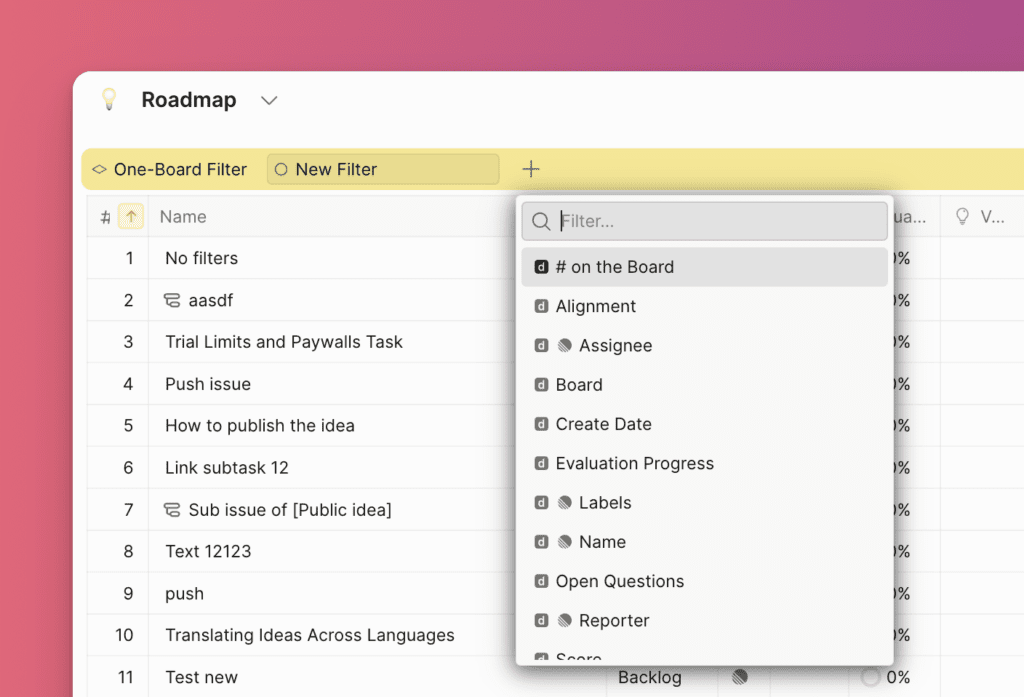Viewport: 1024px width, 697px height.
Task: Click sub-issue icon next to aasdf
Action: pyautogui.click(x=172, y=300)
